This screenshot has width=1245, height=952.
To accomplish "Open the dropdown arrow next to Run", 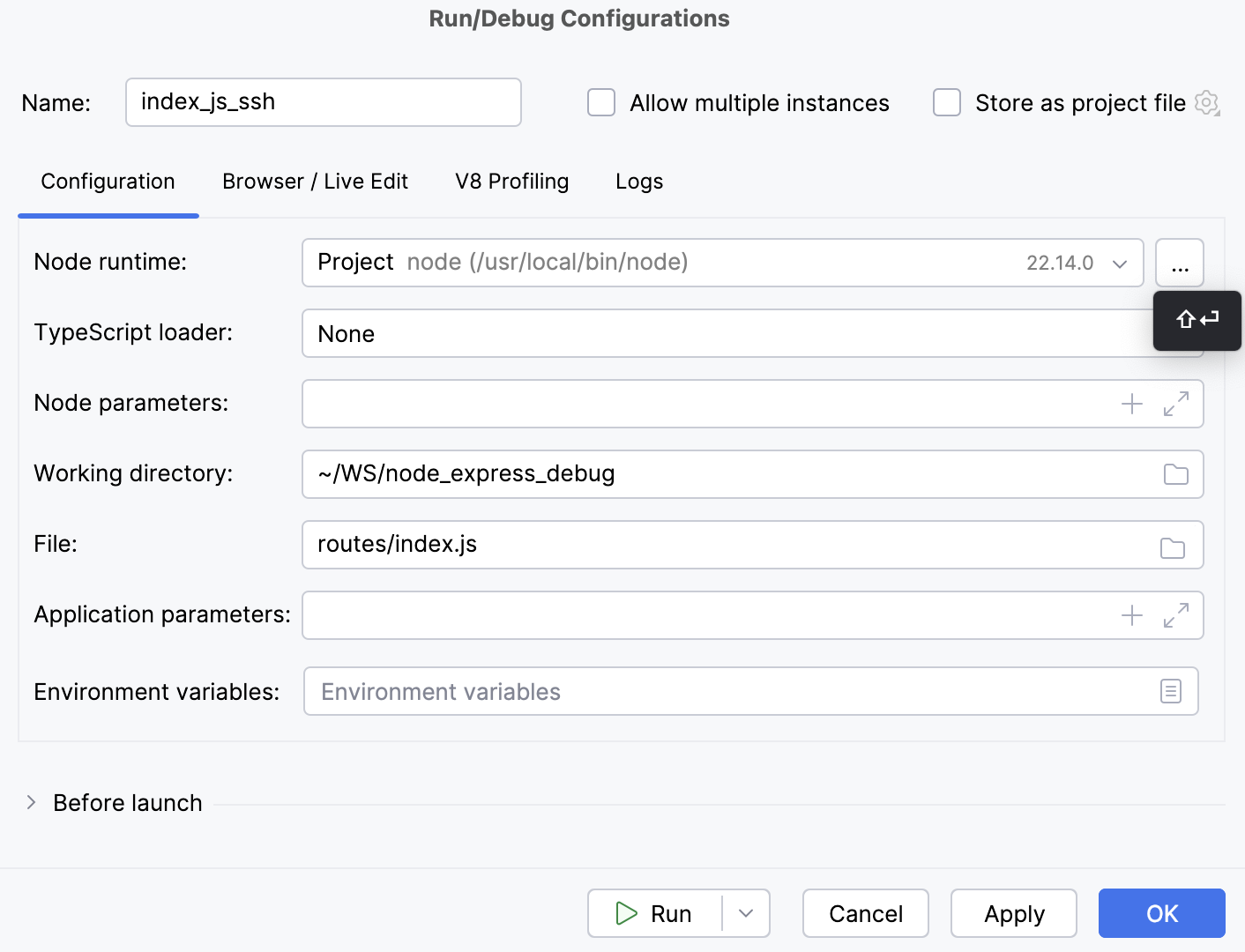I will (745, 913).
